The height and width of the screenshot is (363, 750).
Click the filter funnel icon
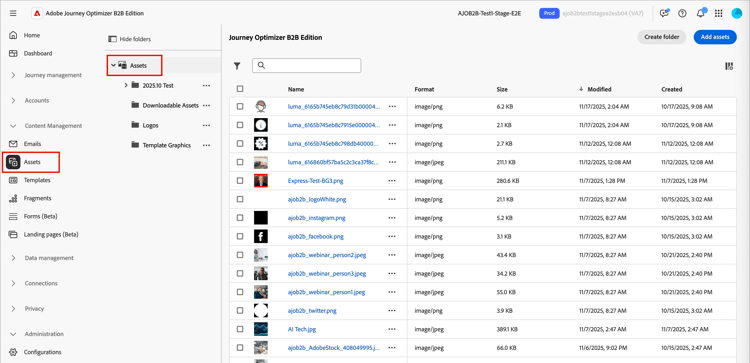(x=237, y=66)
